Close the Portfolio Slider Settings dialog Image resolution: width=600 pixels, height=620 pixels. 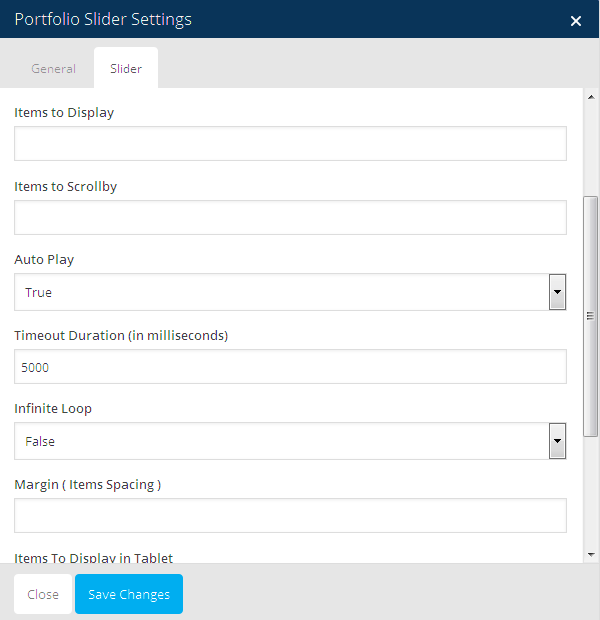coord(575,21)
